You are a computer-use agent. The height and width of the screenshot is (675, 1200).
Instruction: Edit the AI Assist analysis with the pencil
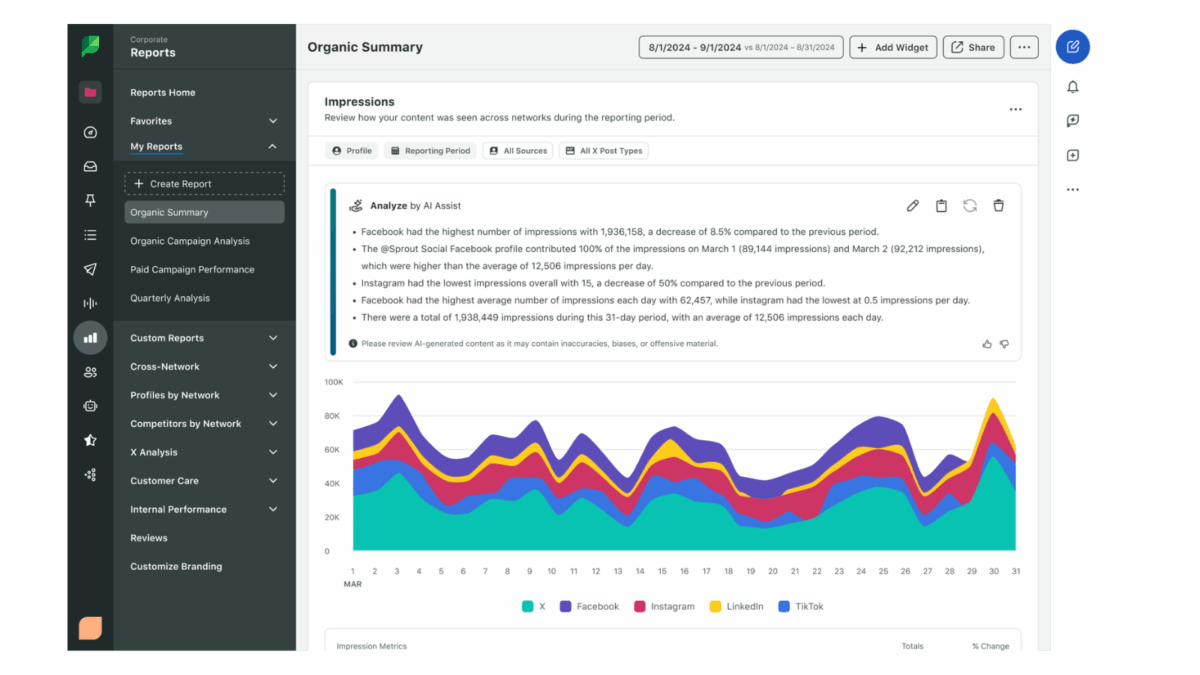pyautogui.click(x=912, y=206)
